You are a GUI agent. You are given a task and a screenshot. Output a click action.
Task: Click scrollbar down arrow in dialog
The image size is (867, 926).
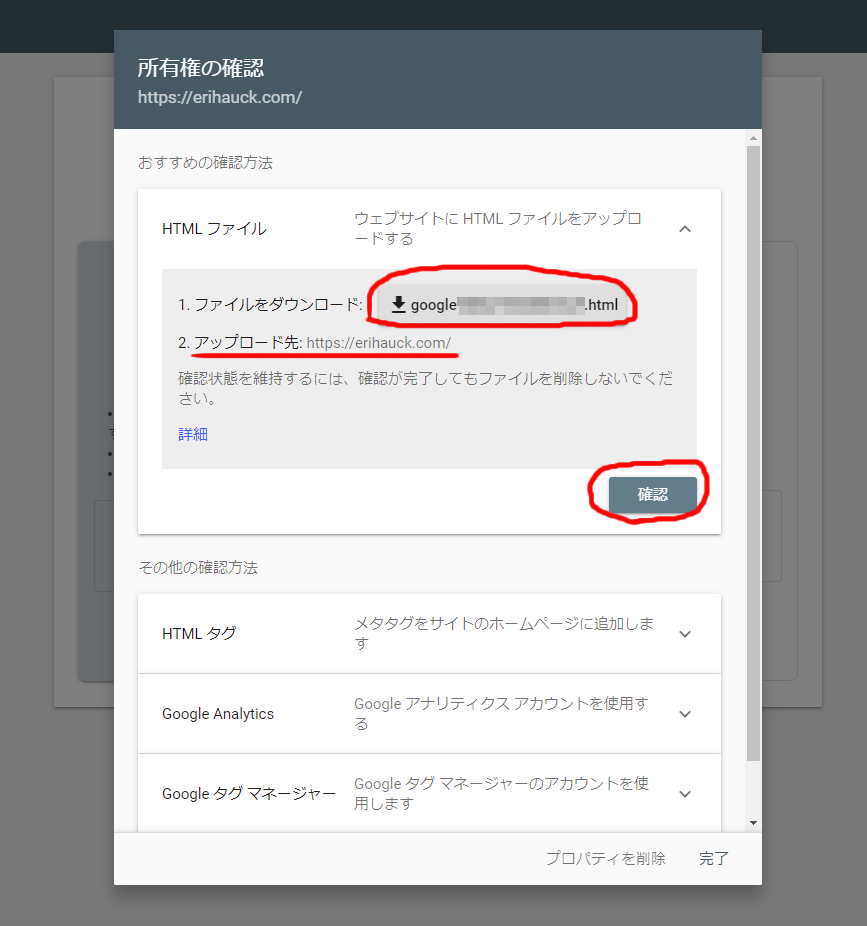[753, 823]
